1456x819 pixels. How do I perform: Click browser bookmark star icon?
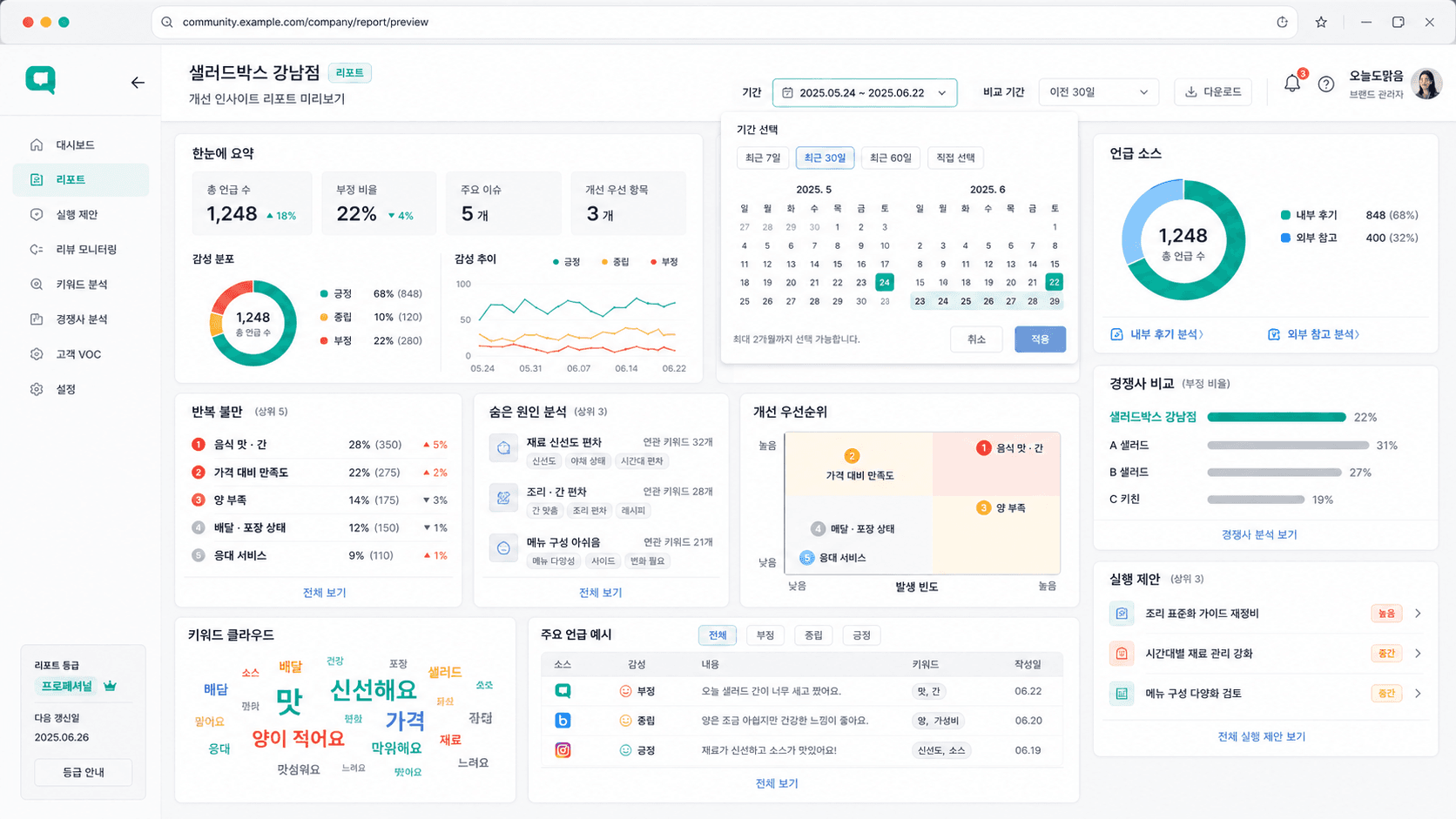pyautogui.click(x=1321, y=22)
